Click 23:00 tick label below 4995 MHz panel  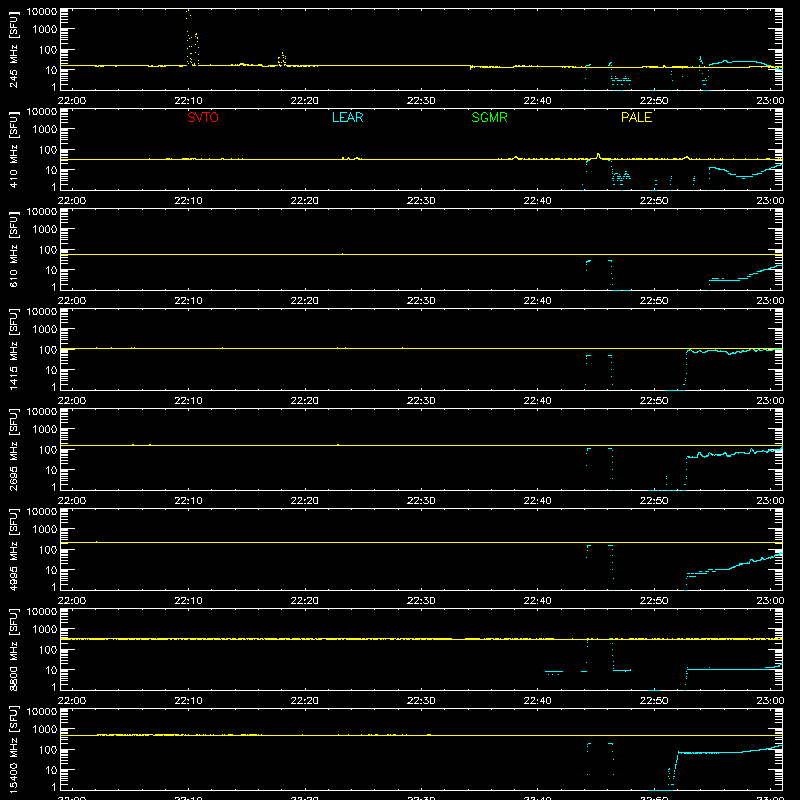tap(770, 601)
